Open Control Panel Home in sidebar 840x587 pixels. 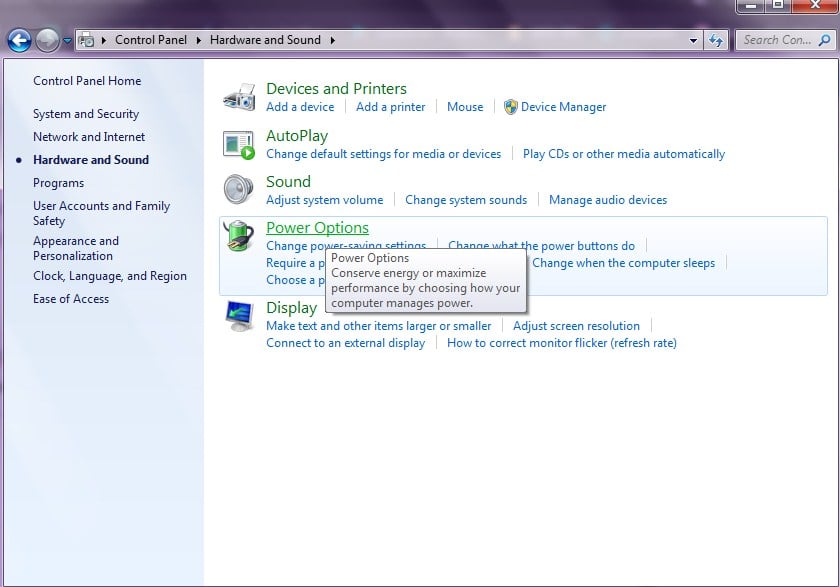87,81
